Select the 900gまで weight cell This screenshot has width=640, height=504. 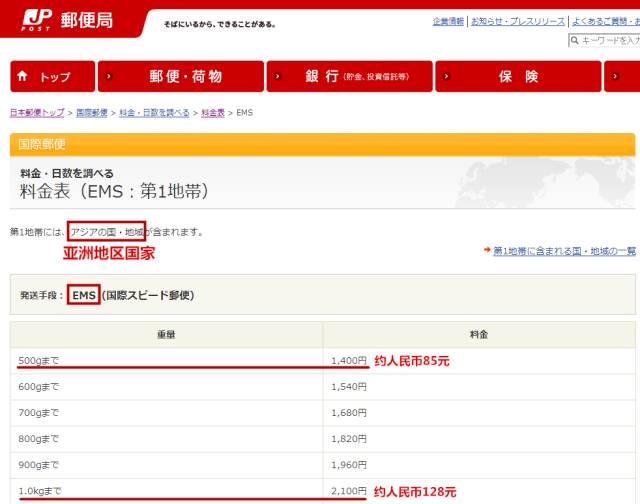click(167, 465)
